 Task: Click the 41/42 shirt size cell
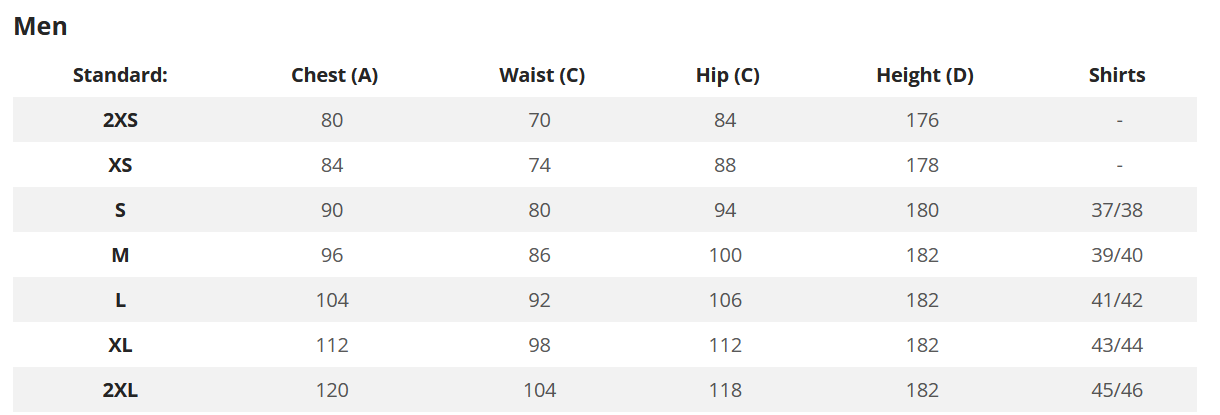(x=1117, y=300)
